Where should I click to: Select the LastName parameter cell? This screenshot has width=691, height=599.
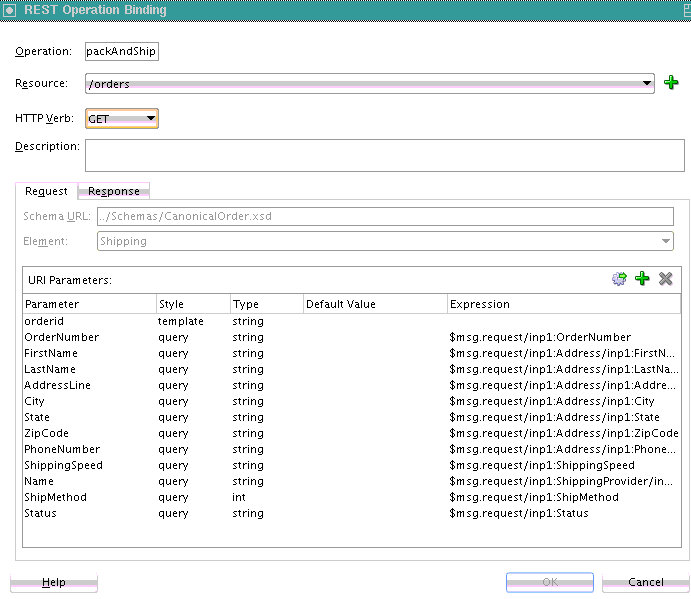(90, 369)
